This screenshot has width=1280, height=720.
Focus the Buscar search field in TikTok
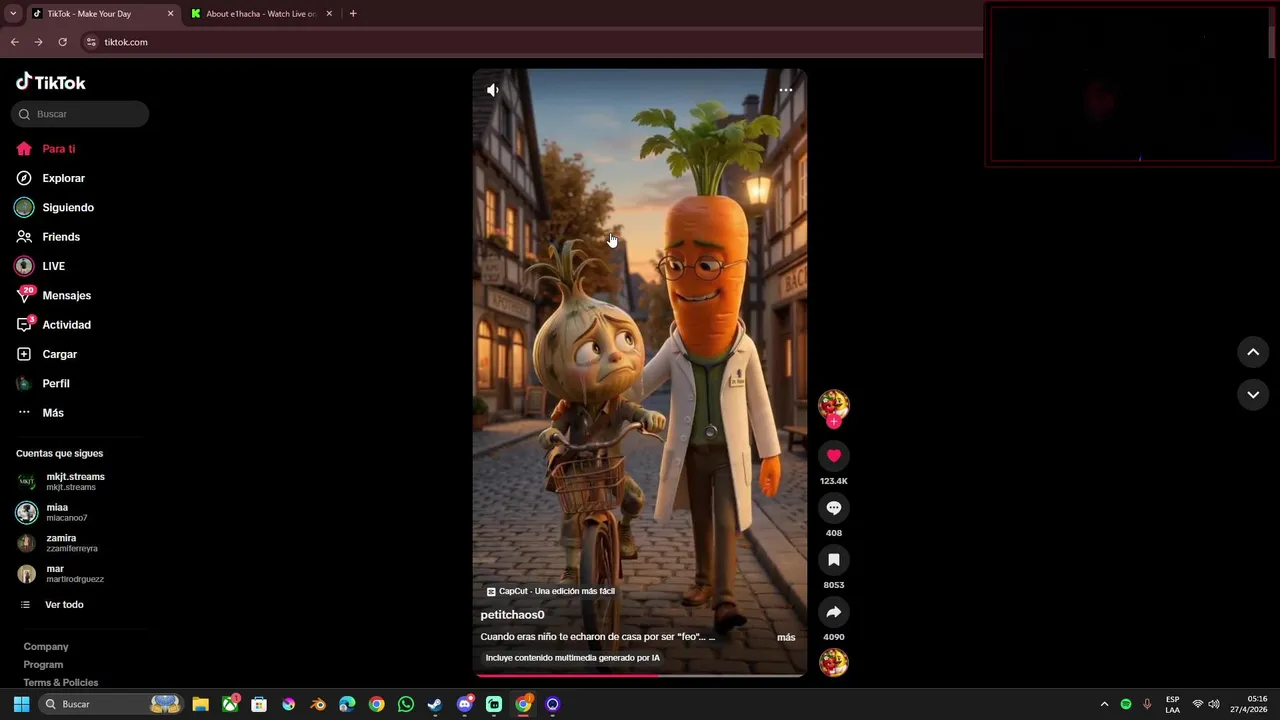click(x=80, y=114)
